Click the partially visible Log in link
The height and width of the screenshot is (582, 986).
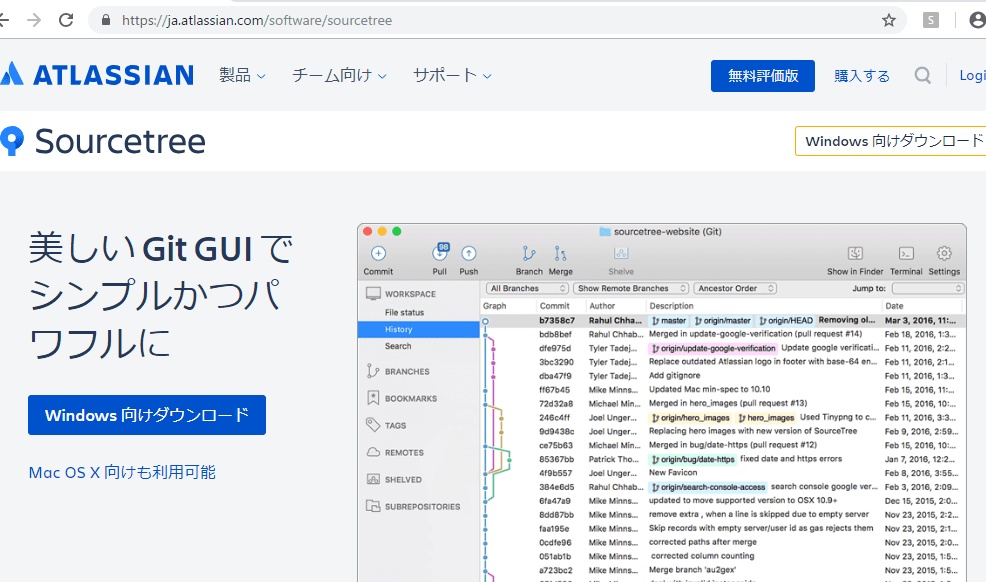[972, 75]
